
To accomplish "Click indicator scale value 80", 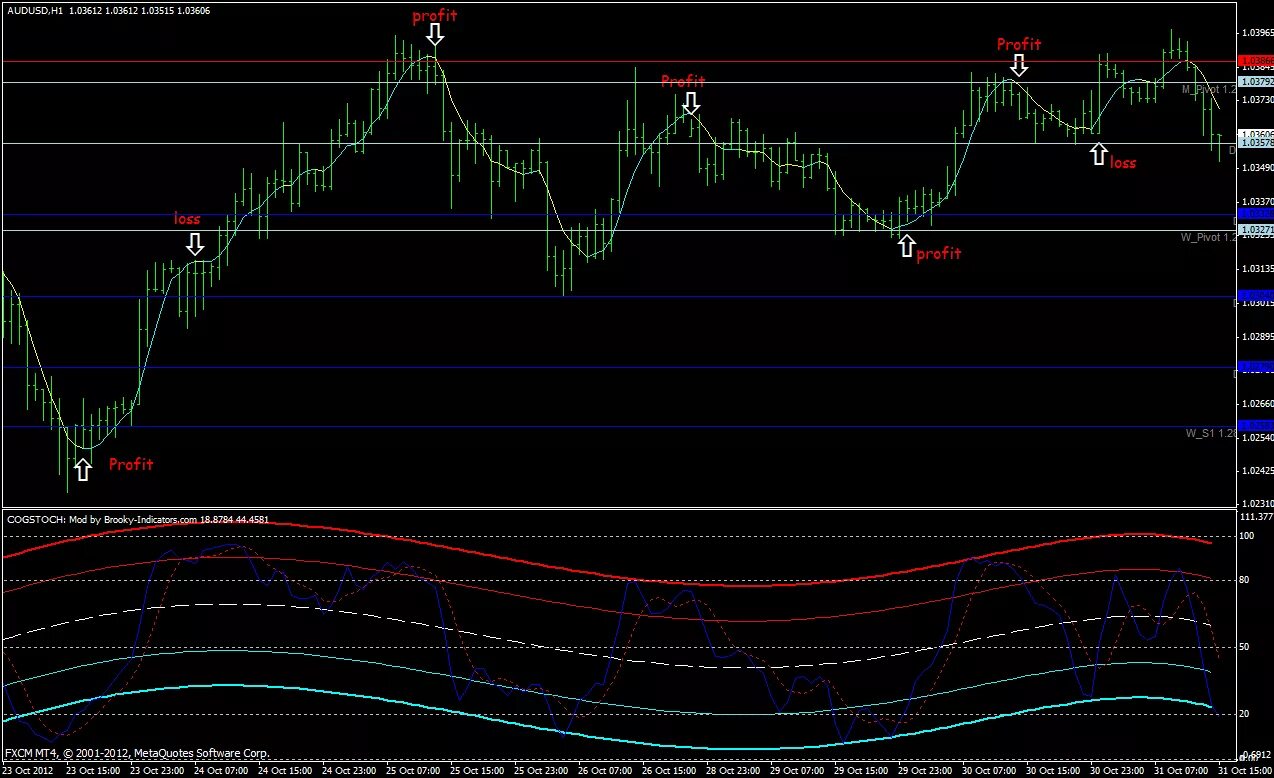I will click(1246, 580).
